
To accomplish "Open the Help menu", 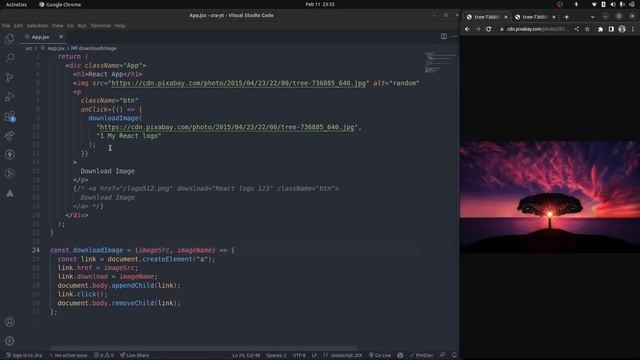I will [x=120, y=26].
